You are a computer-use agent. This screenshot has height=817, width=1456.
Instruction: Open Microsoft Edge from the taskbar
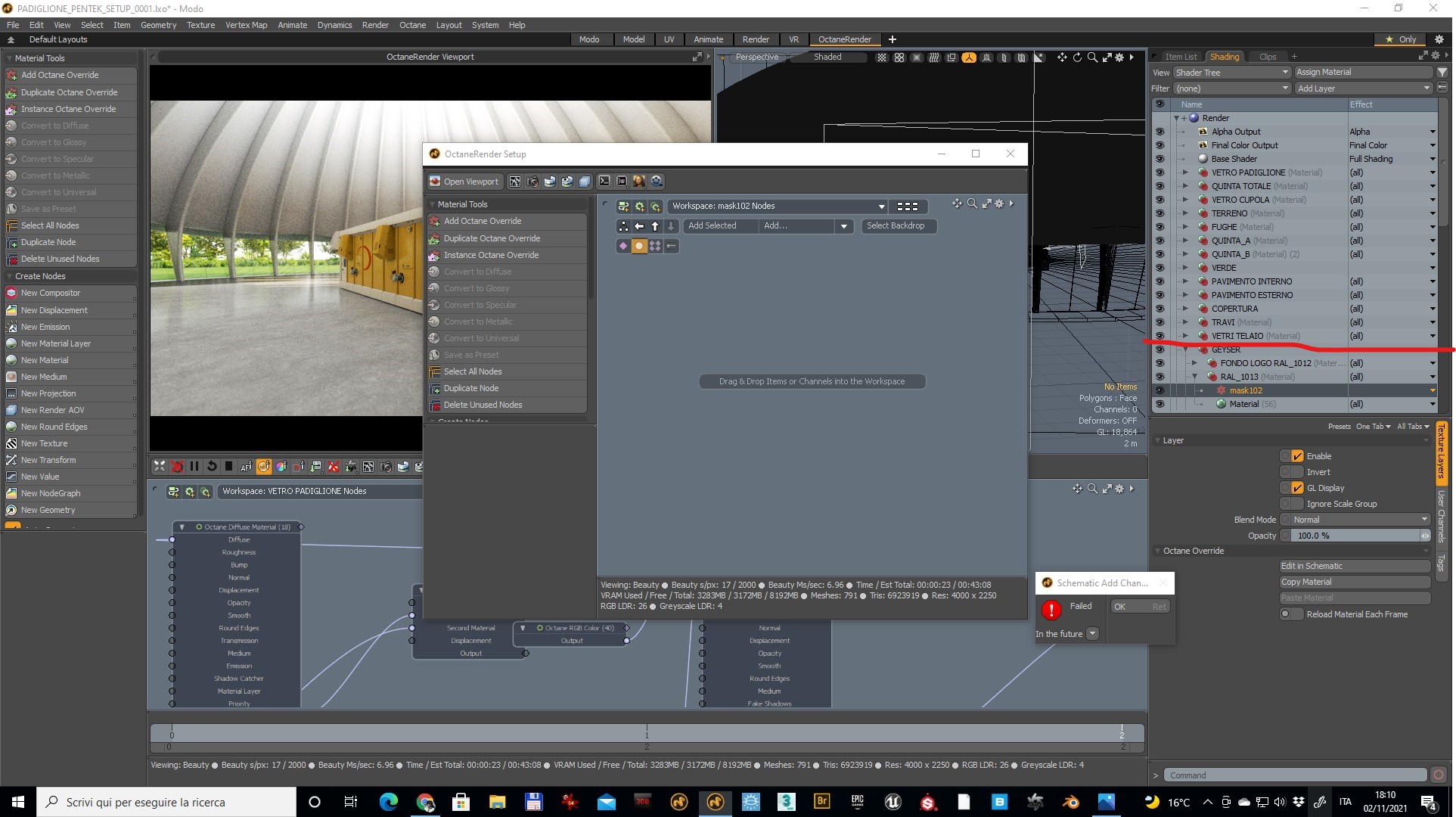coord(388,802)
